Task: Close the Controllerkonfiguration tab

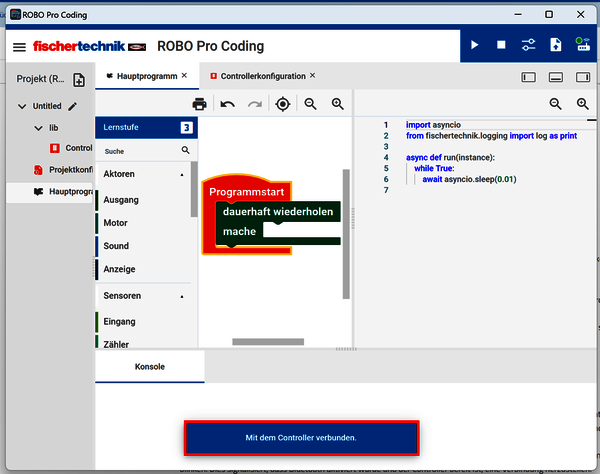Action: [x=313, y=75]
